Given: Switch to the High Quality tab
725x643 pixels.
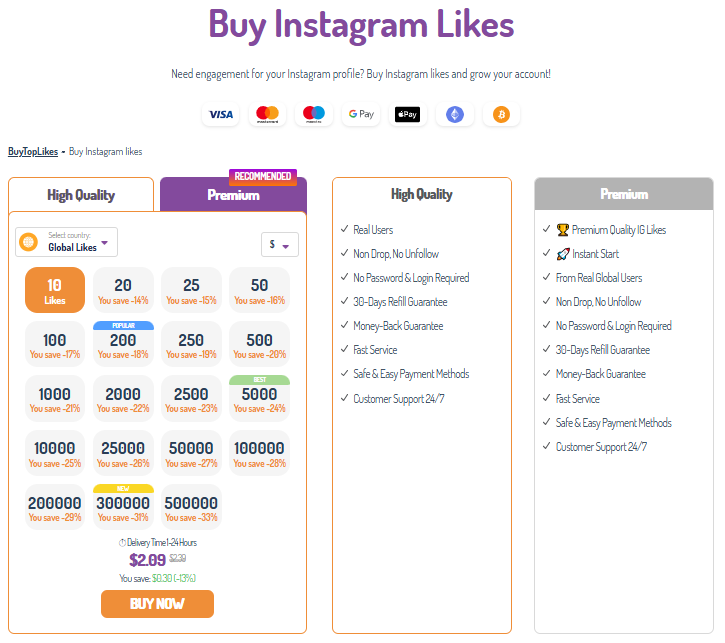Looking at the screenshot, I should (81, 195).
